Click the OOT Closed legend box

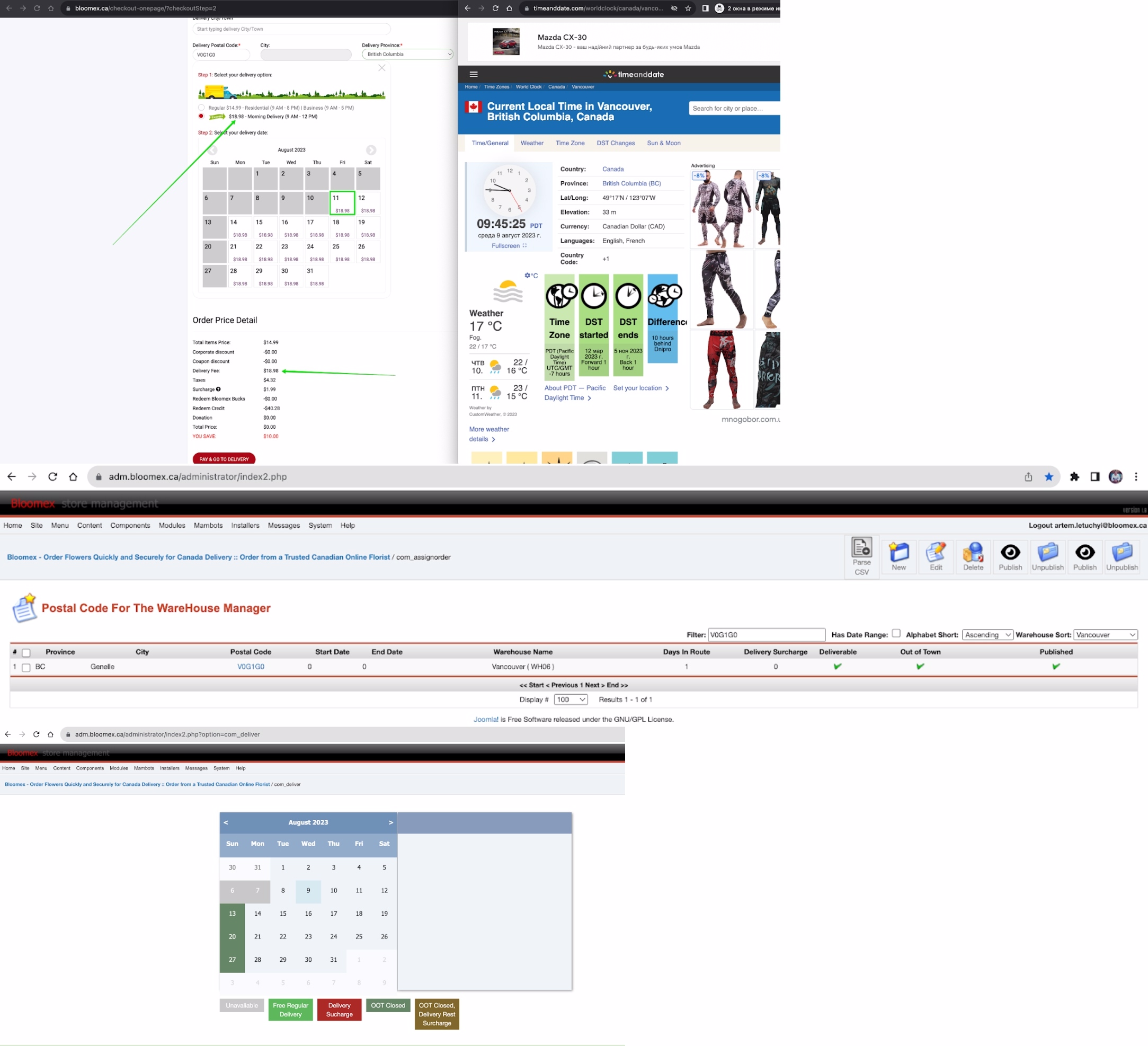pyautogui.click(x=388, y=1005)
